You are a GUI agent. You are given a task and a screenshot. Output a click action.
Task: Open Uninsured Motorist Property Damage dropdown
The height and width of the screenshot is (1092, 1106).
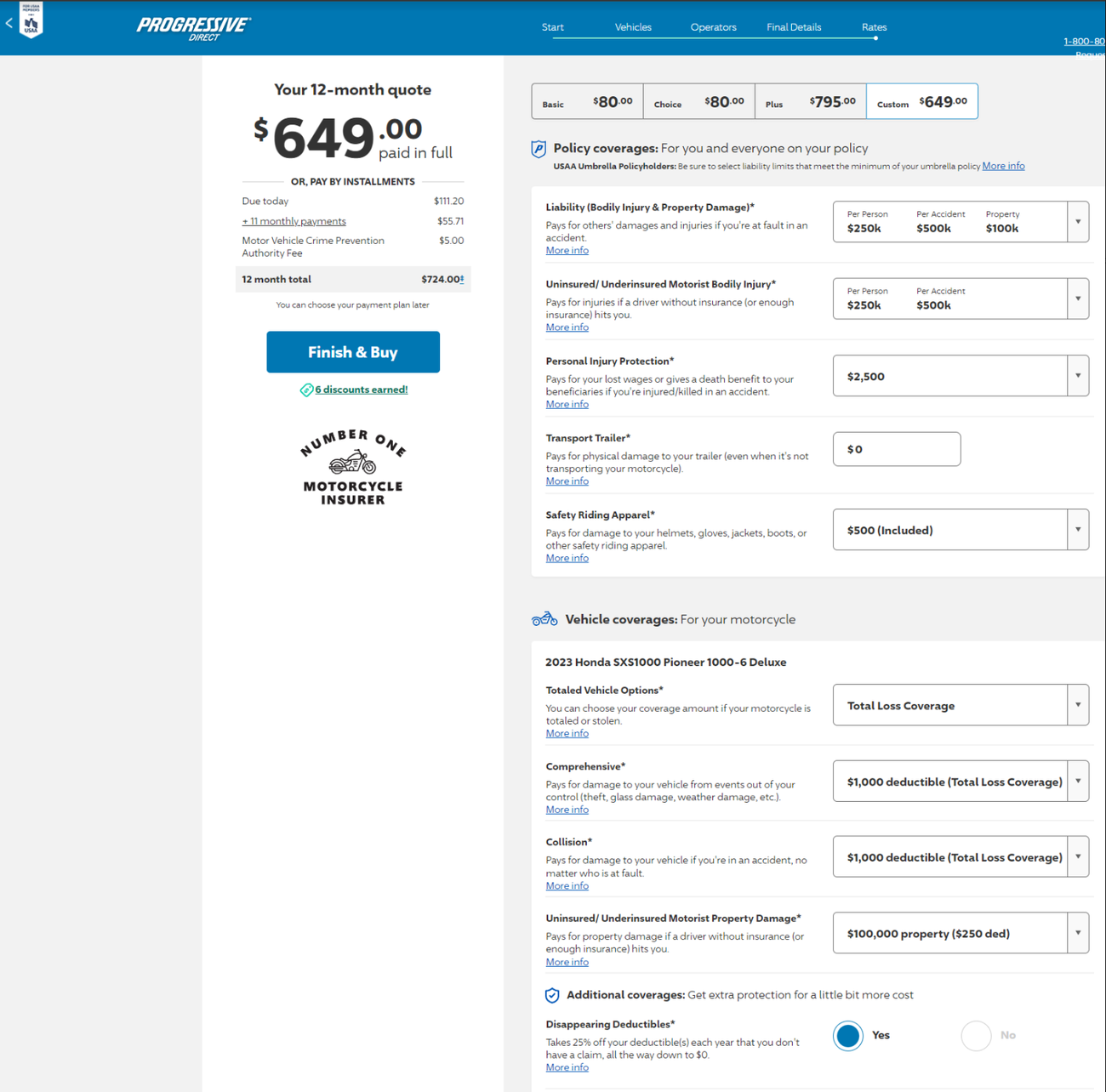tap(961, 933)
